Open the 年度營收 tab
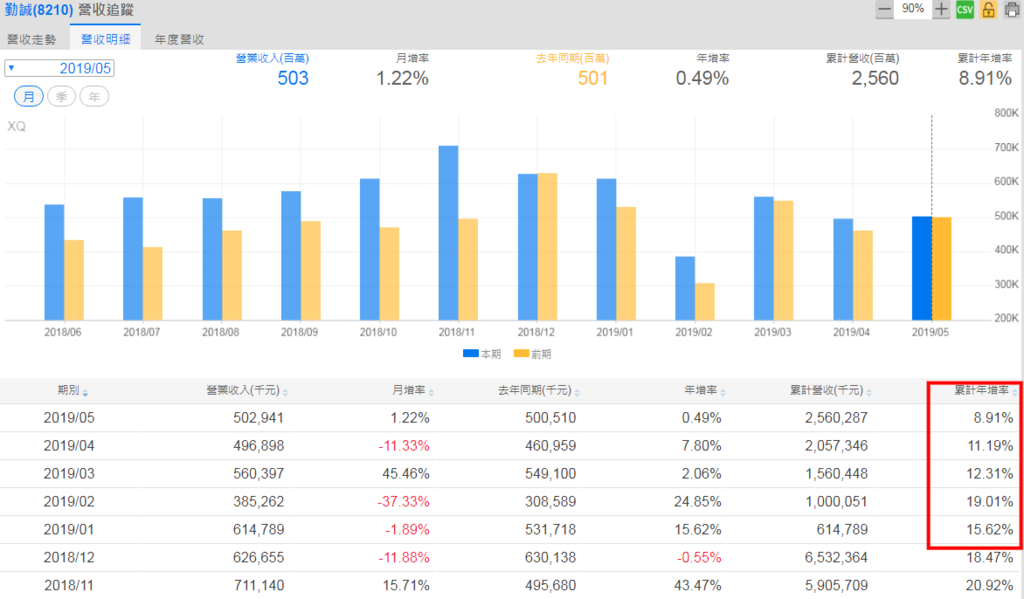 pos(179,39)
